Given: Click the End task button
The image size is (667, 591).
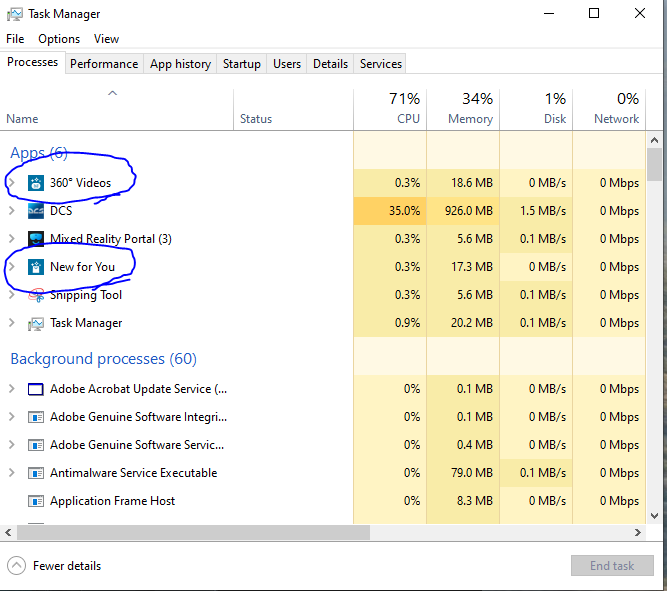Looking at the screenshot, I should click(612, 565).
